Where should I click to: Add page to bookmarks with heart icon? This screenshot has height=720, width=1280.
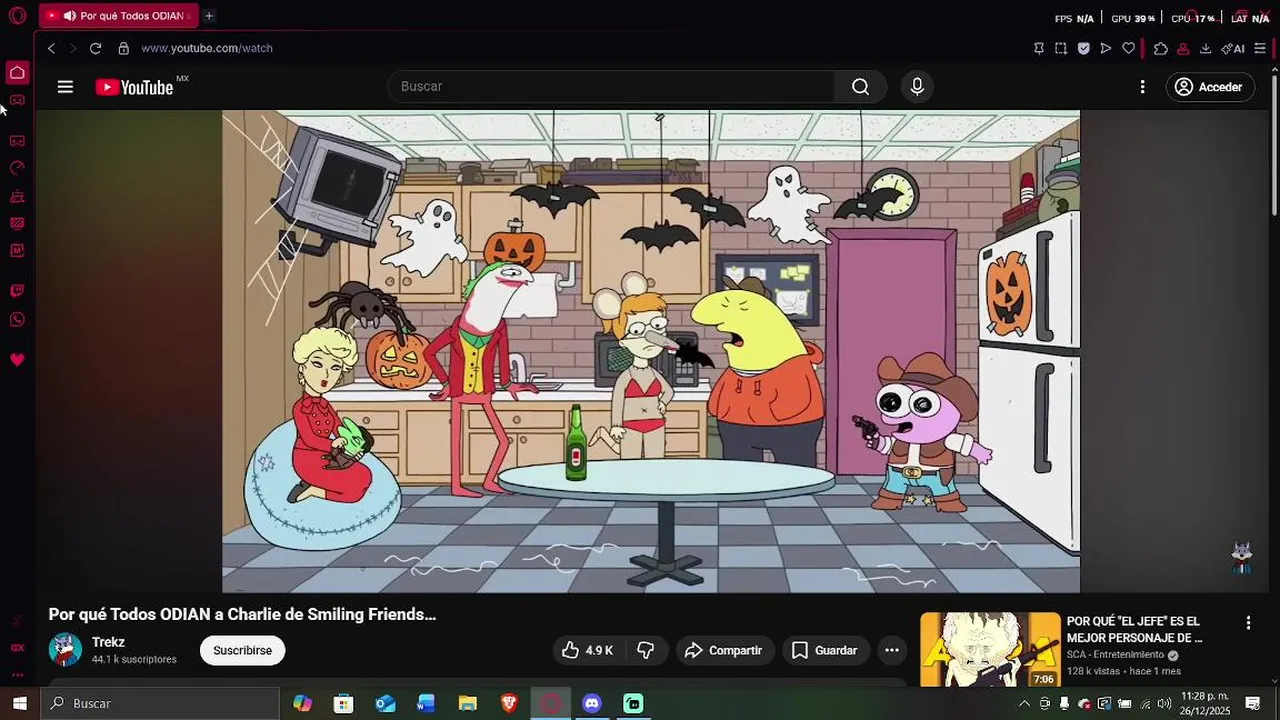[x=1129, y=48]
